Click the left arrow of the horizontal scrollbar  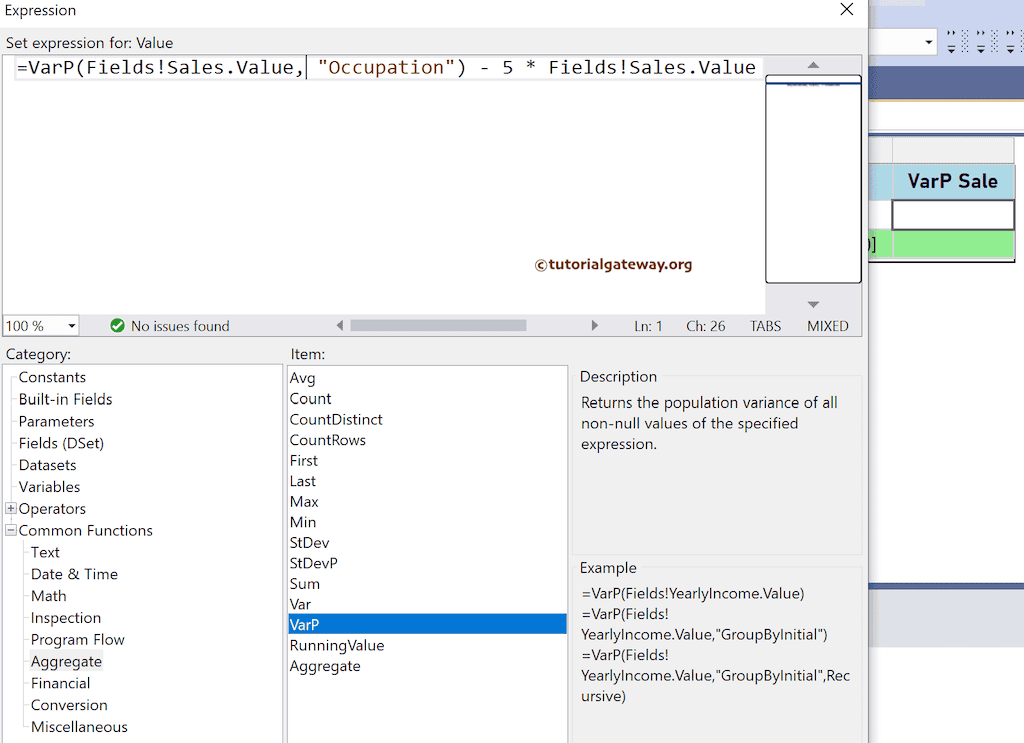(340, 325)
